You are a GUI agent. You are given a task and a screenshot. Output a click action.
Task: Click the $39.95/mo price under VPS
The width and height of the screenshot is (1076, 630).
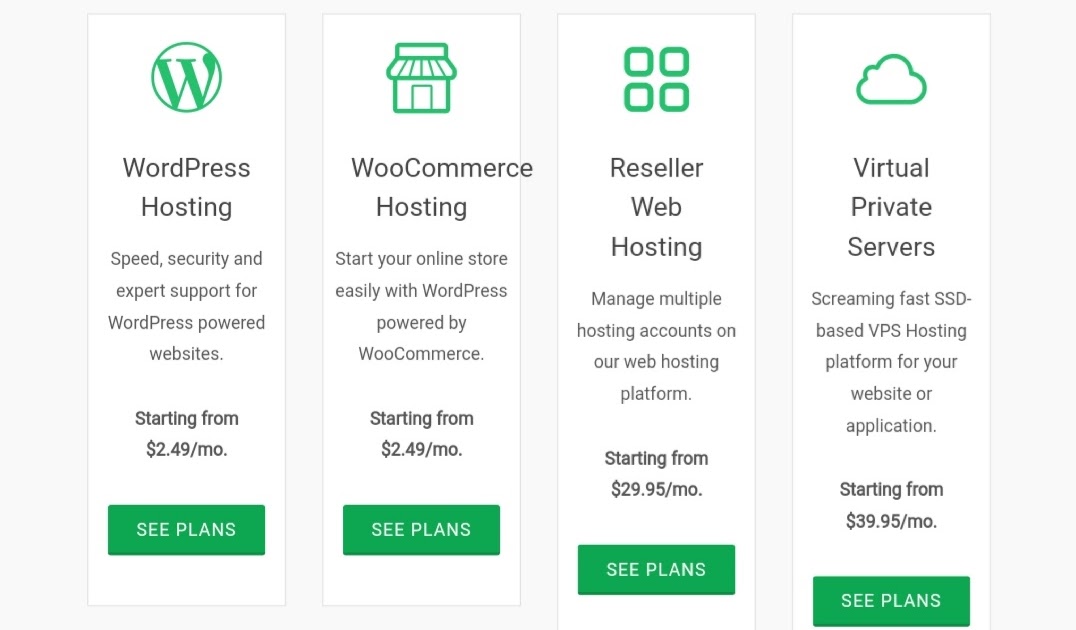891,521
